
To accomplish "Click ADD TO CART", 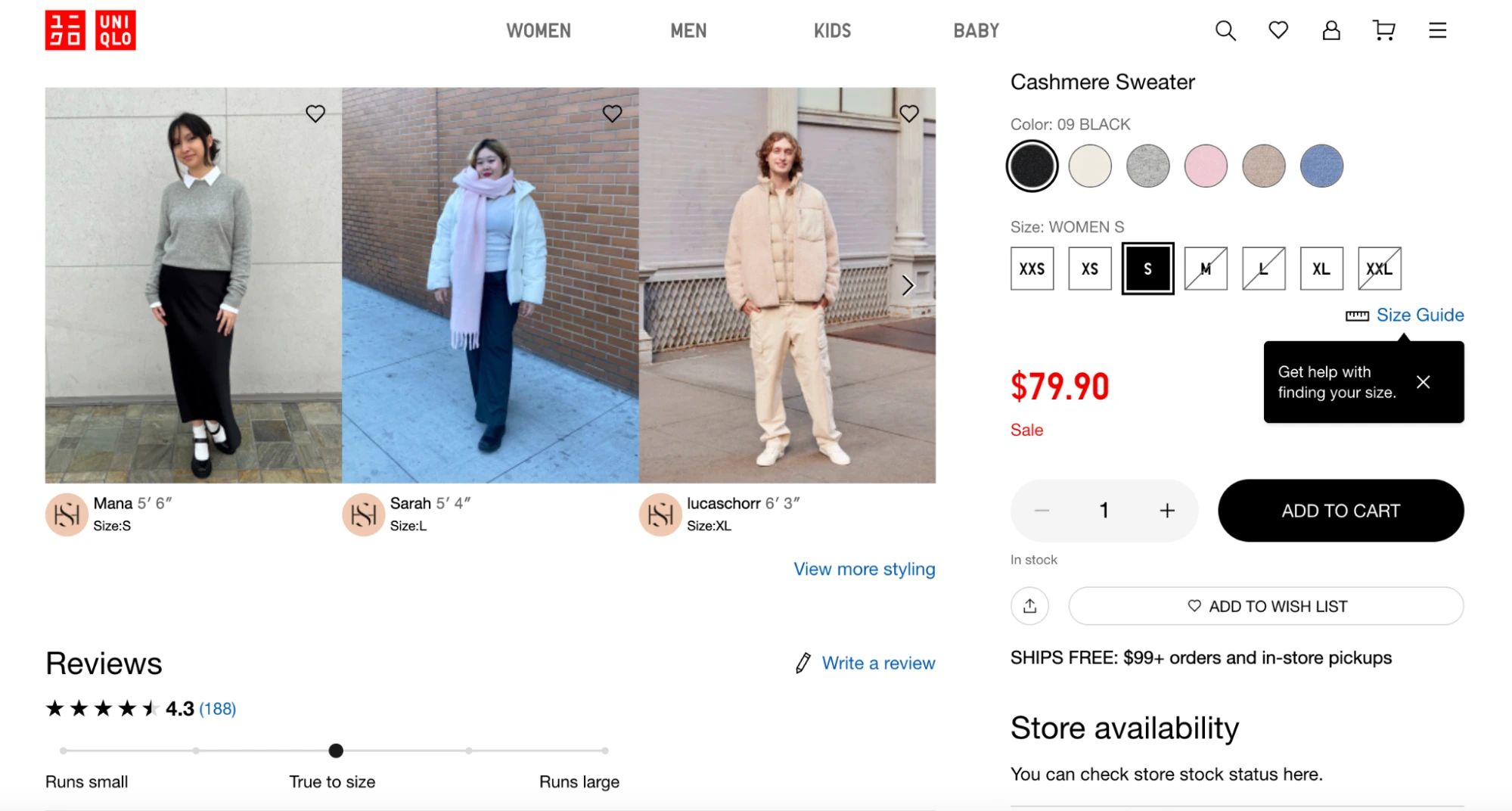I will point(1340,511).
